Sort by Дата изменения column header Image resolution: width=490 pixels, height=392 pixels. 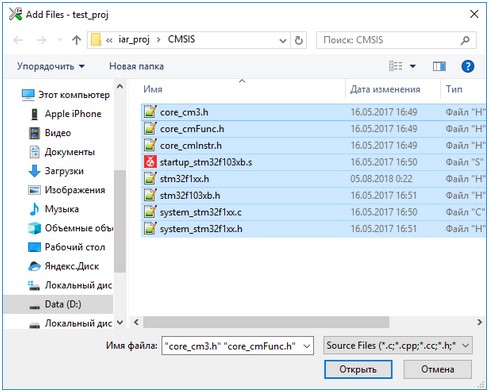click(385, 89)
